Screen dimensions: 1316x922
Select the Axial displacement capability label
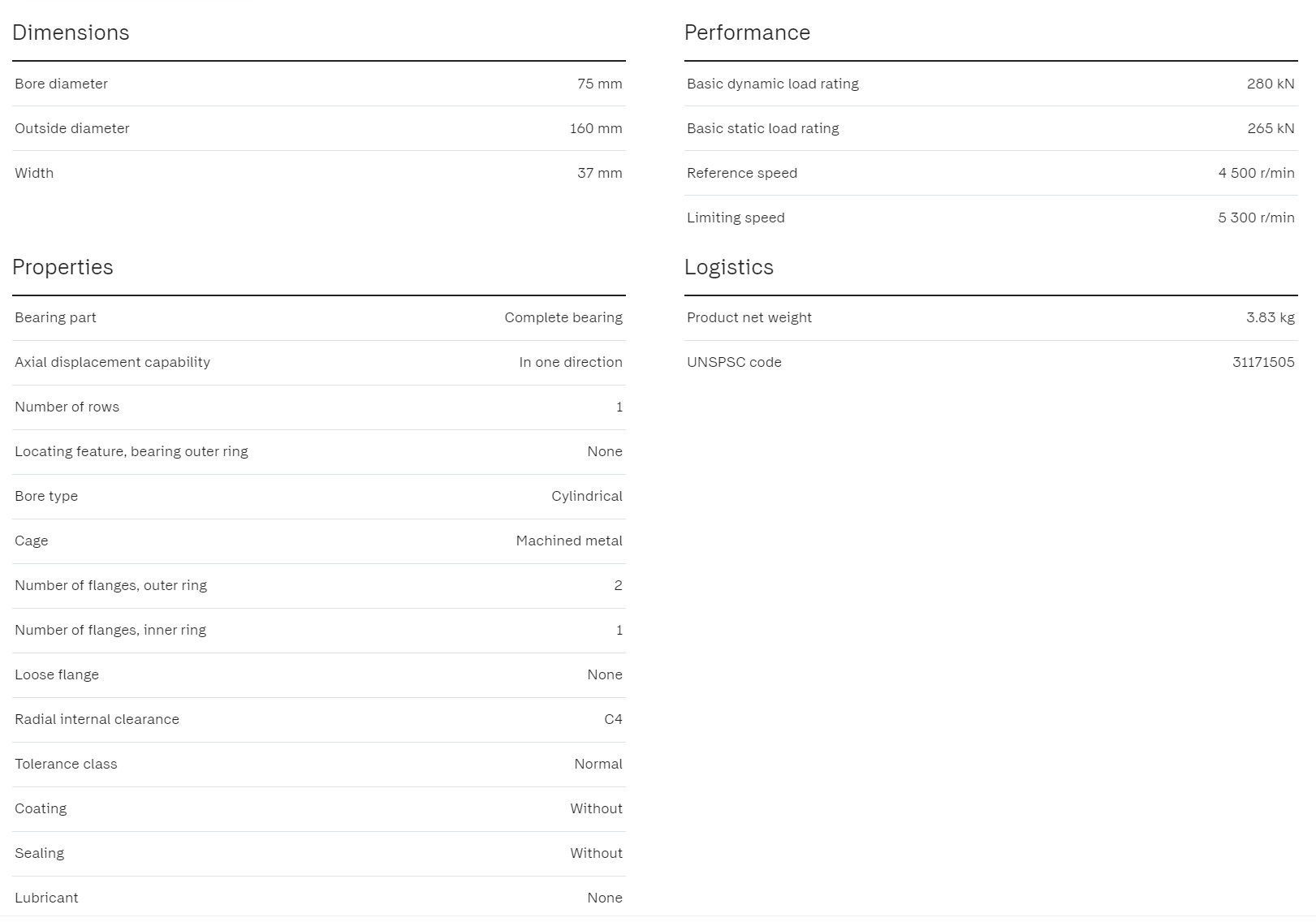(x=112, y=362)
